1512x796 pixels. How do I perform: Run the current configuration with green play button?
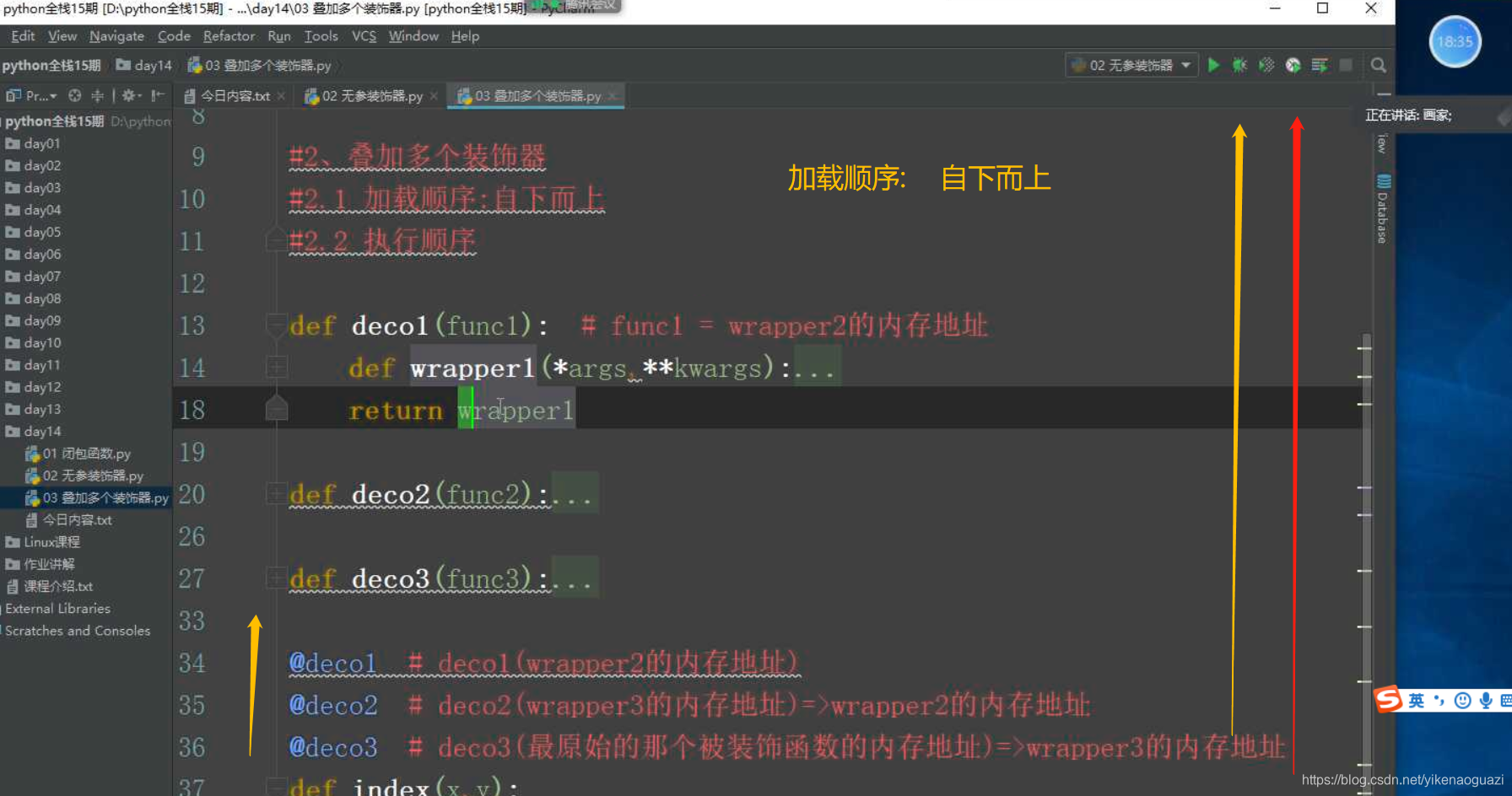1213,65
